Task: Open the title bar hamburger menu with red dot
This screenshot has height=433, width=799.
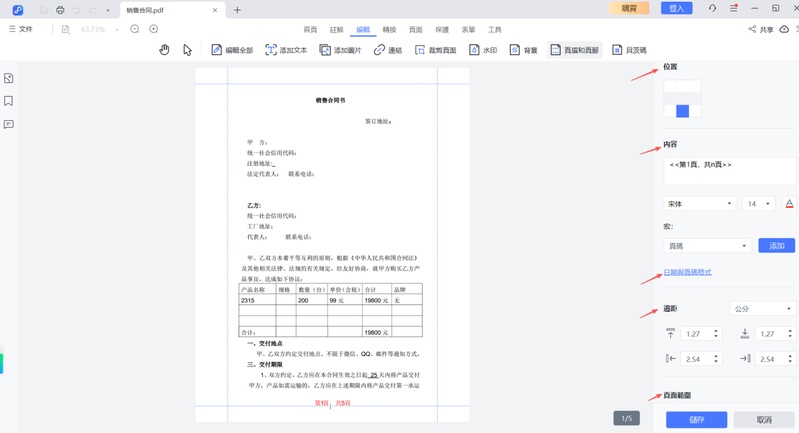Action: 734,8
